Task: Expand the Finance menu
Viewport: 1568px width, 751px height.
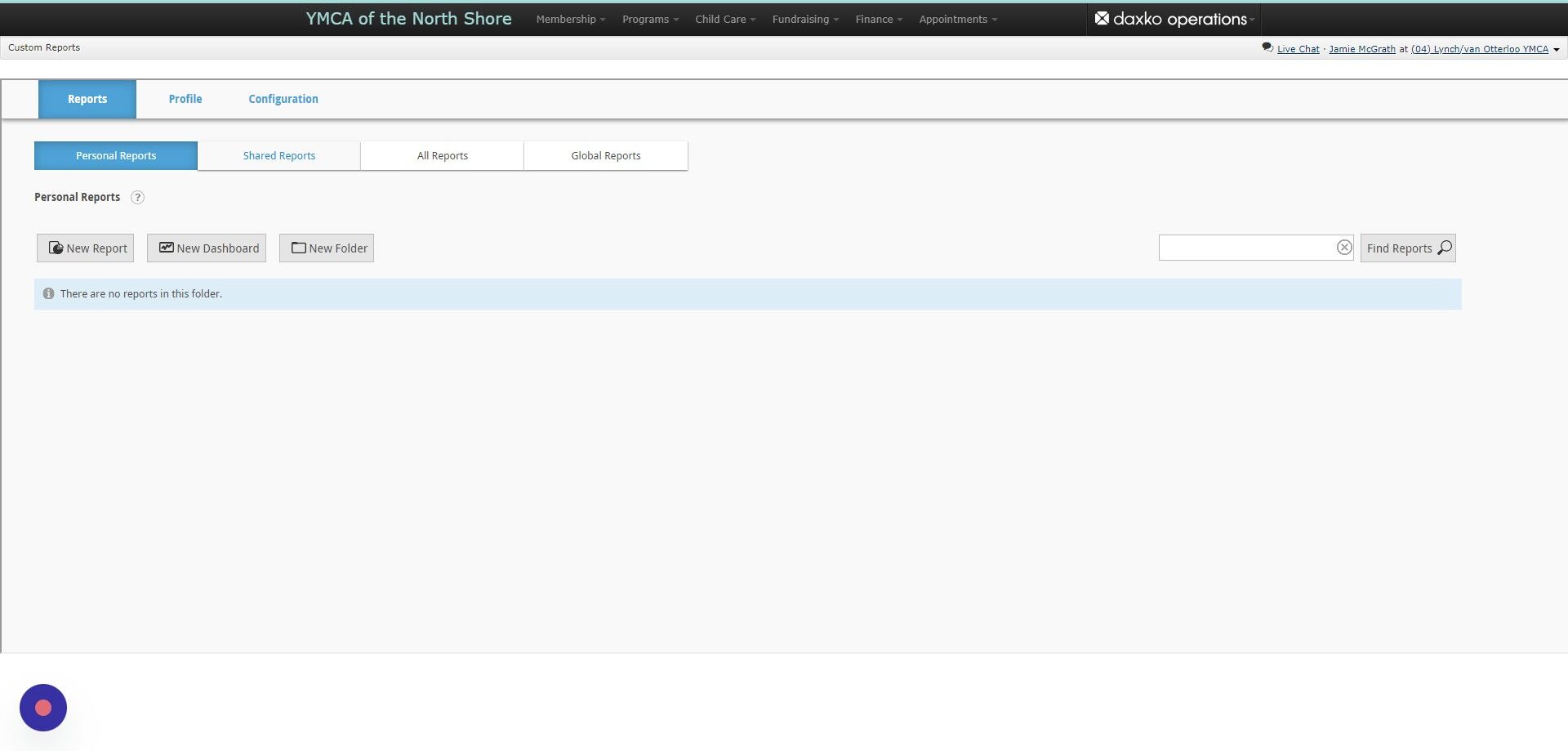Action: coord(879,19)
